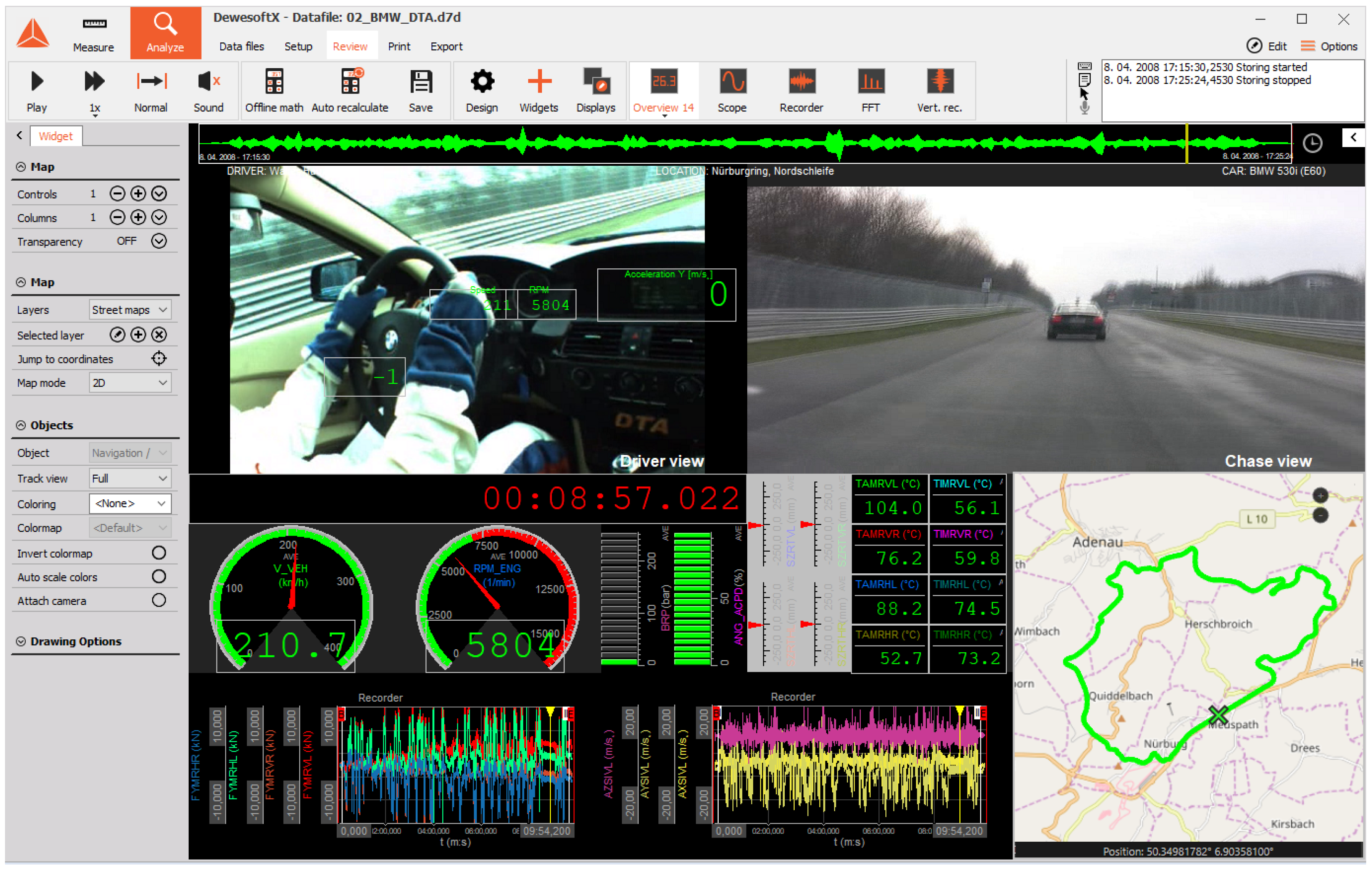Enable the Invert colormap option

[159, 553]
